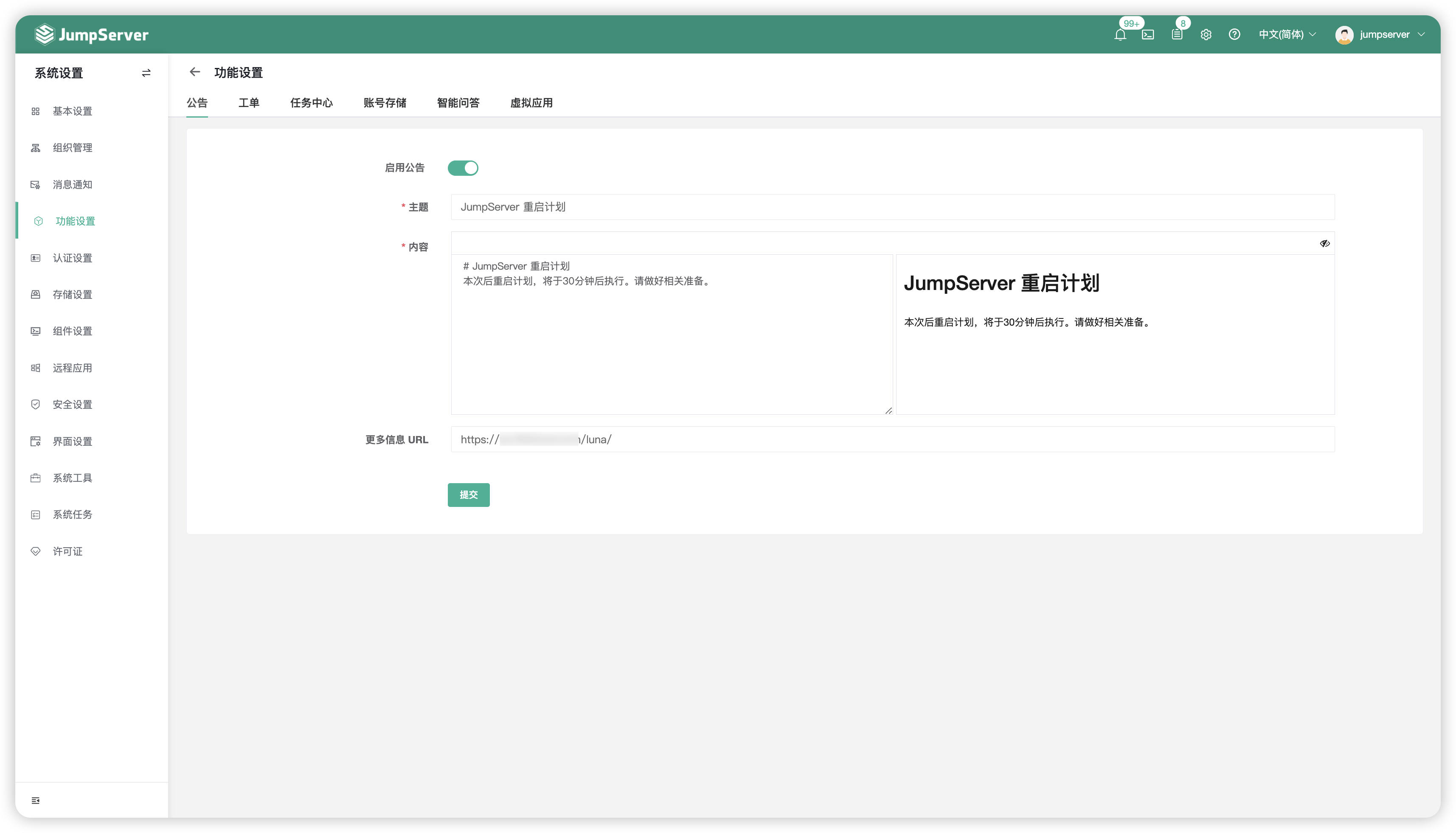Toggle the markdown preview eye icon
The height and width of the screenshot is (833, 1456).
pyautogui.click(x=1324, y=243)
